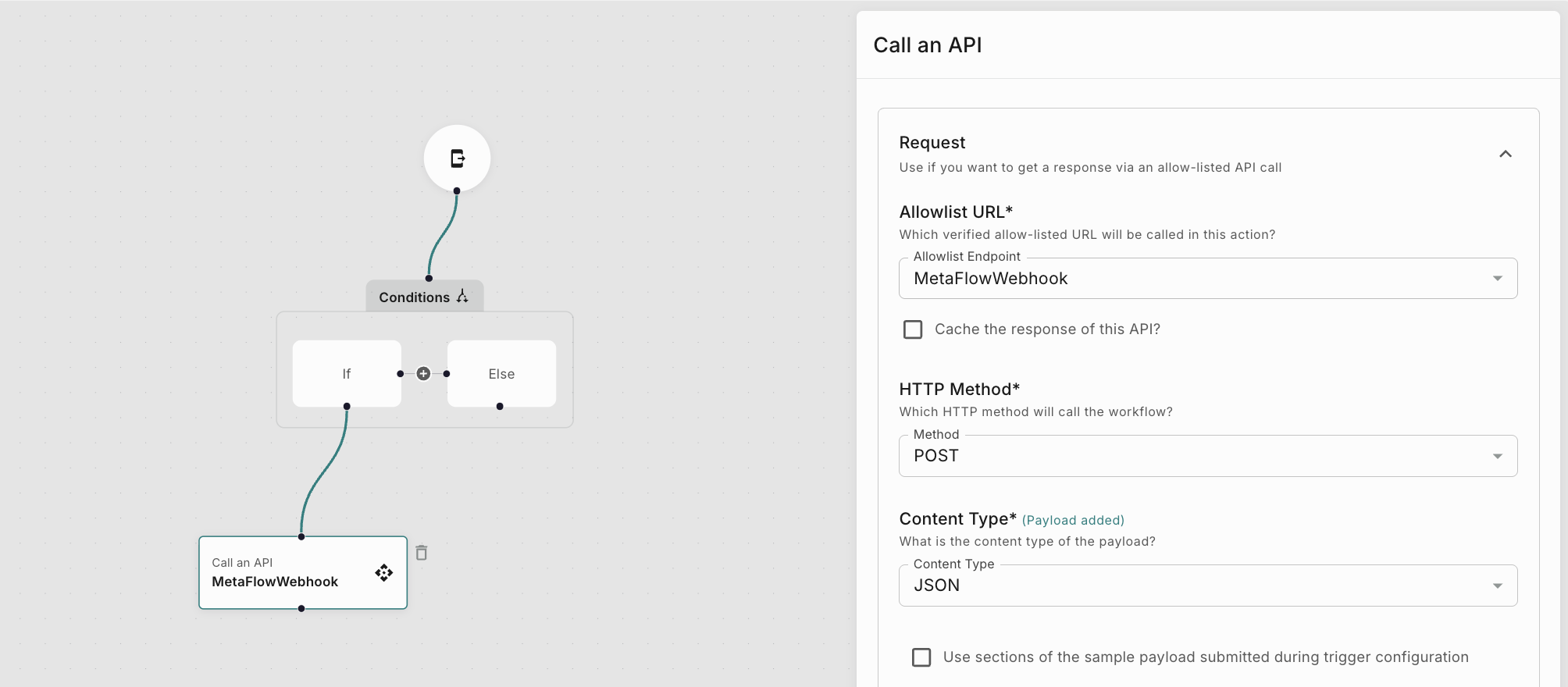Click the Payload added link

[x=1073, y=521]
